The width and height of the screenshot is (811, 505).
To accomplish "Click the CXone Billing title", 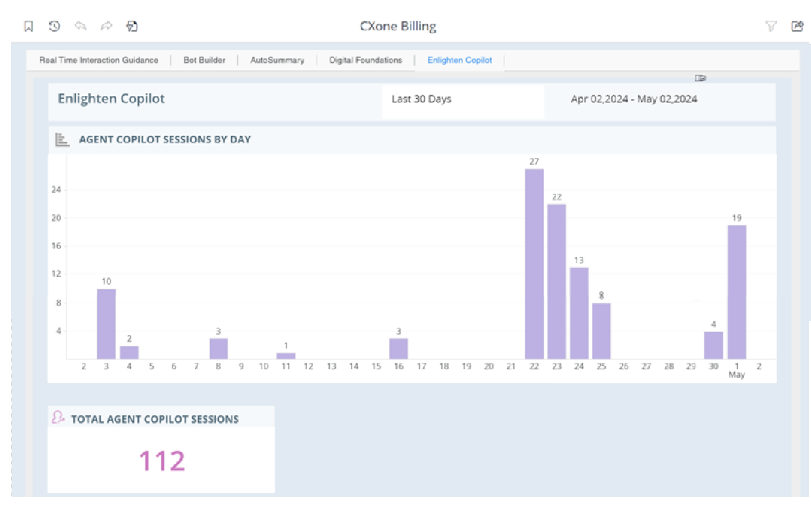I will point(398,26).
